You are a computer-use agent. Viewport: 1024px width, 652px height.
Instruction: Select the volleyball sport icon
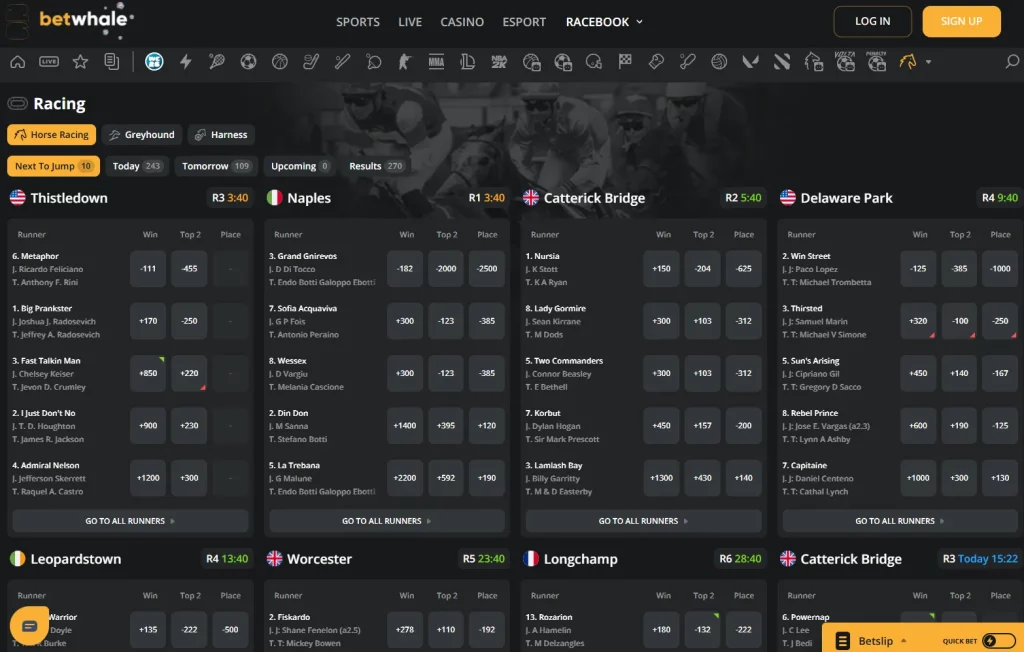tap(719, 61)
